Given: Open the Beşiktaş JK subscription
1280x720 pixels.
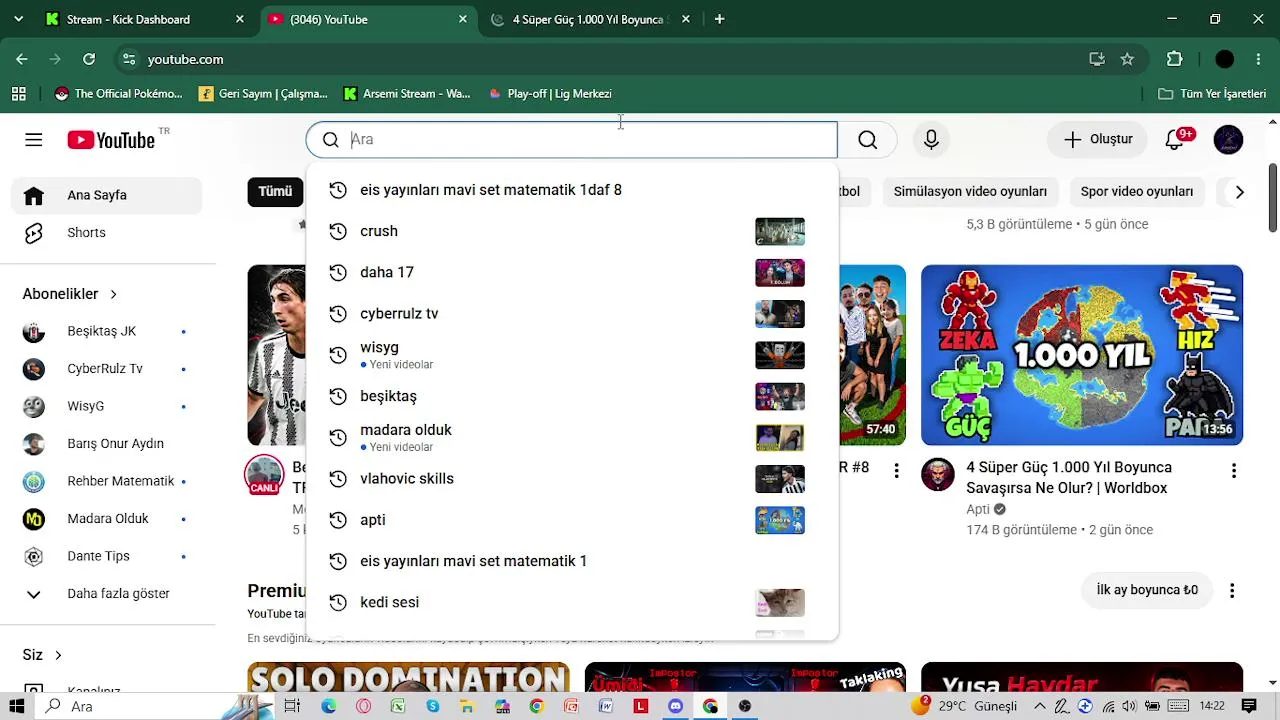Looking at the screenshot, I should tap(106, 331).
